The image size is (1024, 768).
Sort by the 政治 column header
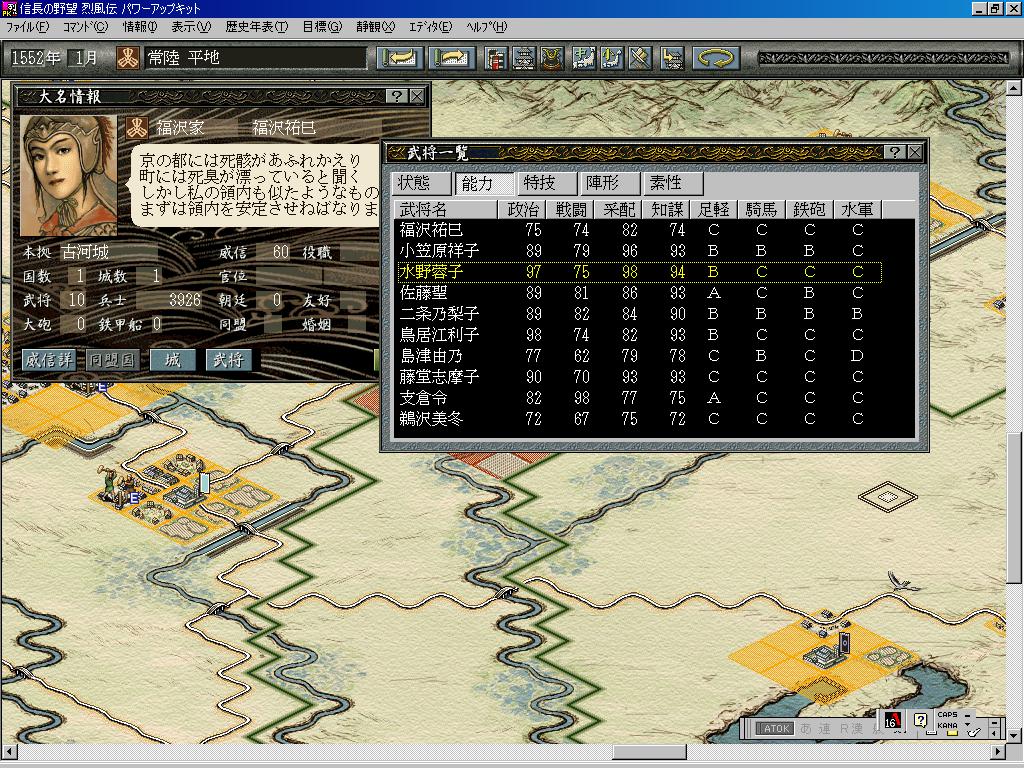coord(522,210)
